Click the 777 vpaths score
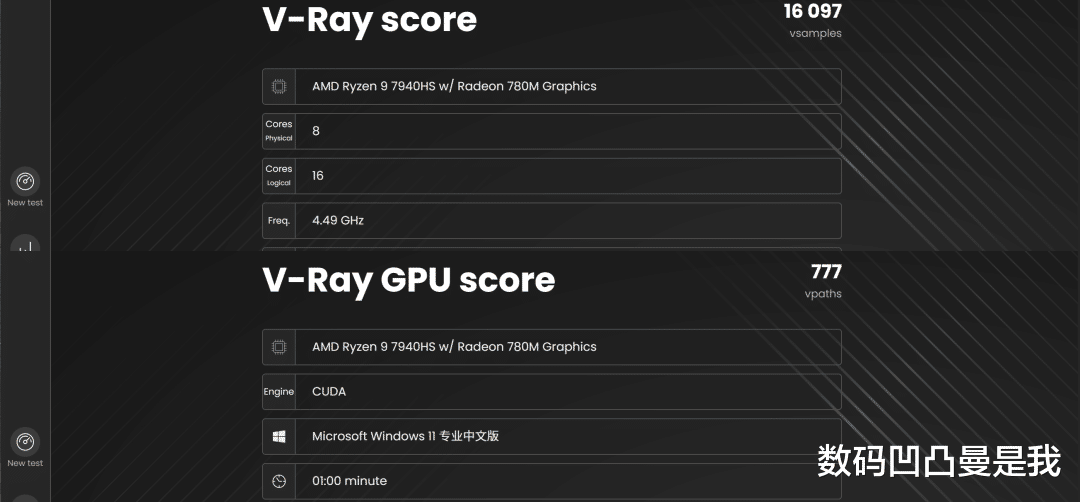The height and width of the screenshot is (502, 1080). [826, 271]
